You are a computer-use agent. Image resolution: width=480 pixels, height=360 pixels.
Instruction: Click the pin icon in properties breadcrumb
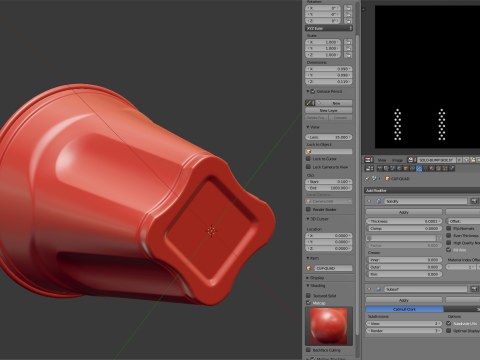368,178
